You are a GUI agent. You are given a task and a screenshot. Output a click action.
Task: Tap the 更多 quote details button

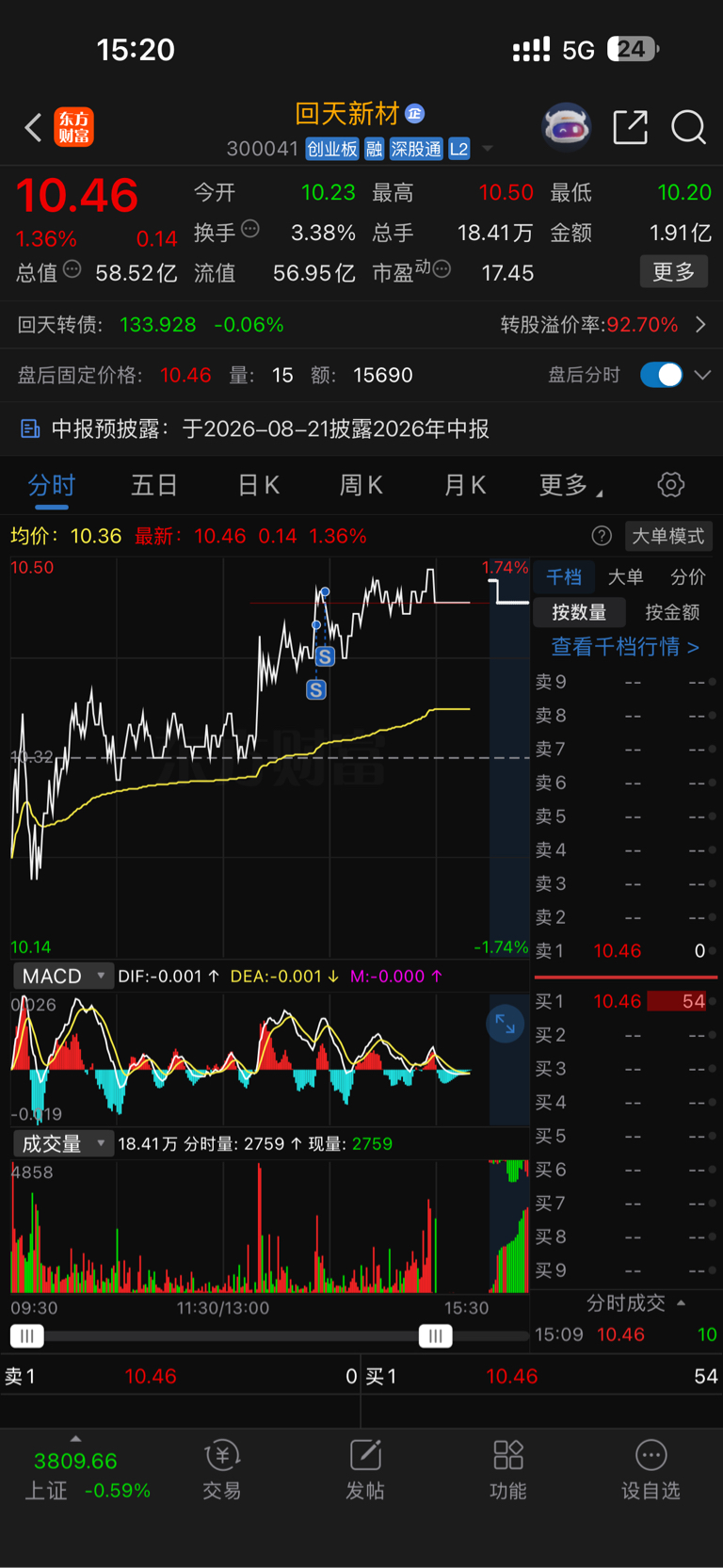[674, 272]
